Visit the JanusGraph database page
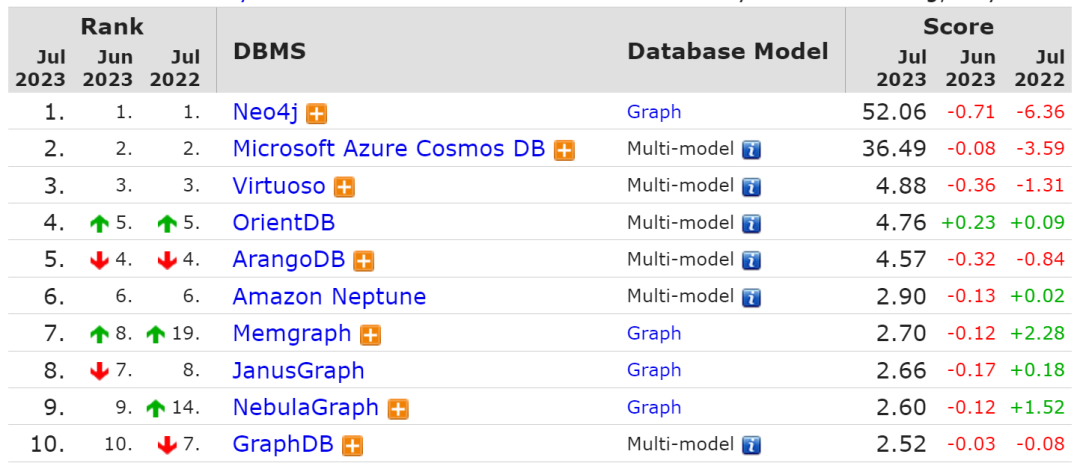 (x=298, y=371)
